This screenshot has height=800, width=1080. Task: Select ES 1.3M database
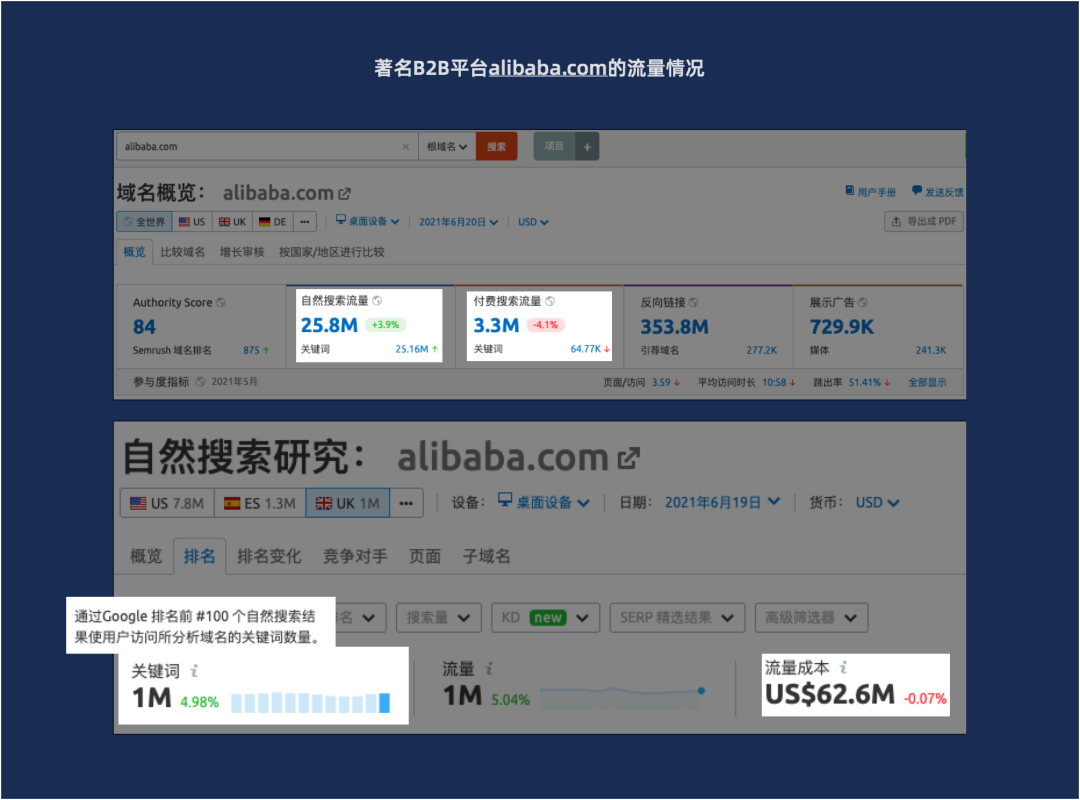pos(260,503)
